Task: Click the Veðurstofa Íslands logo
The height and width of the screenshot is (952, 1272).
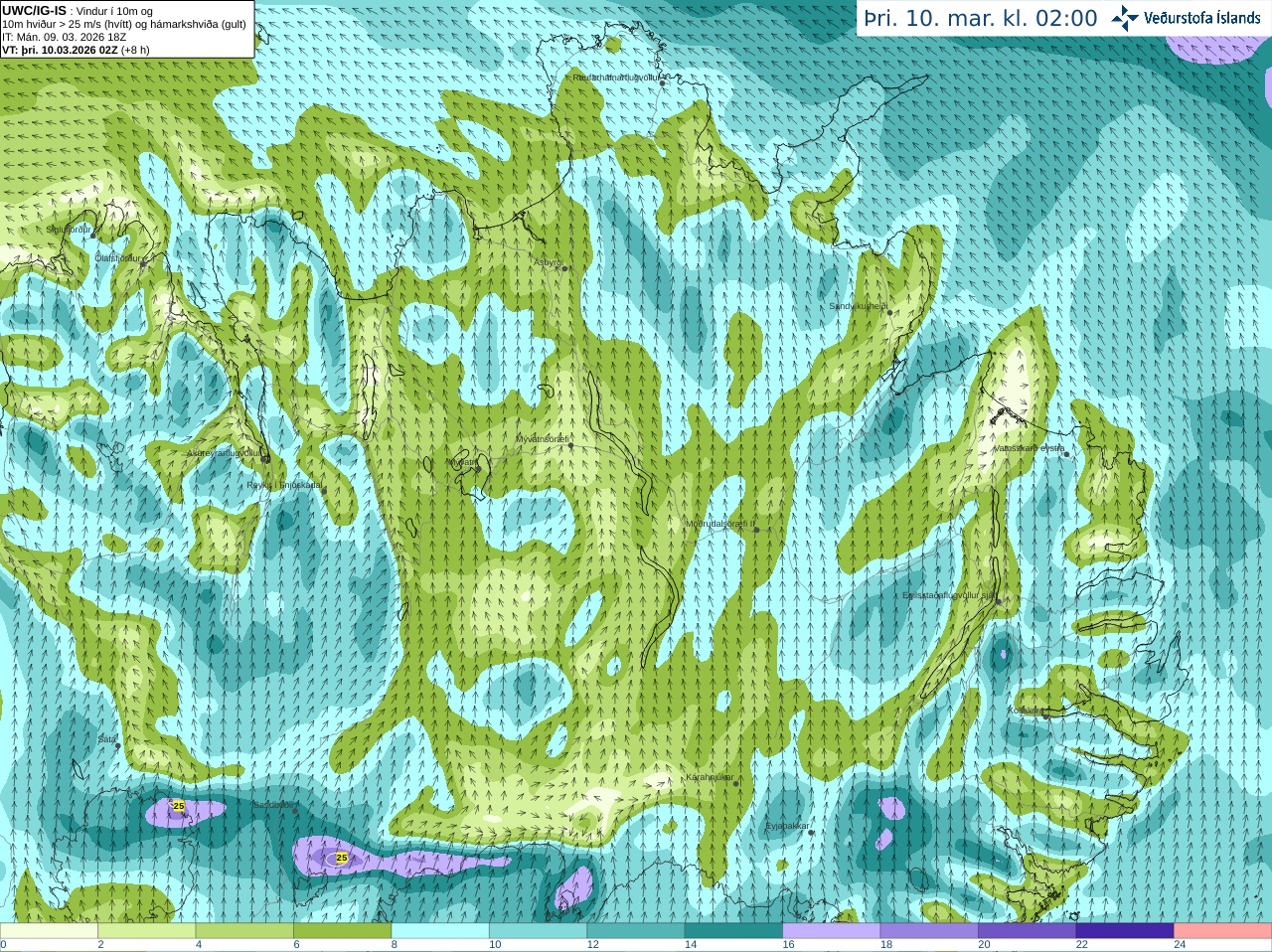Action: click(1186, 18)
